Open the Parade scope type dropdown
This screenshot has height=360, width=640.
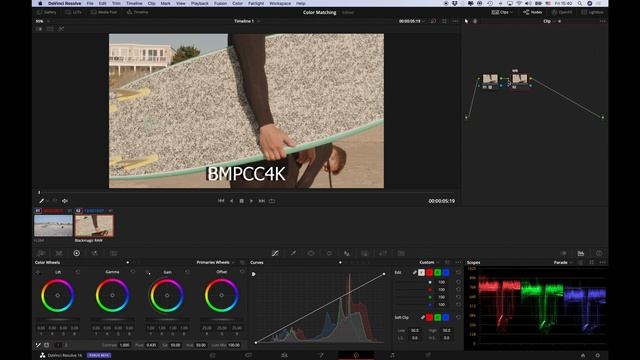563,262
